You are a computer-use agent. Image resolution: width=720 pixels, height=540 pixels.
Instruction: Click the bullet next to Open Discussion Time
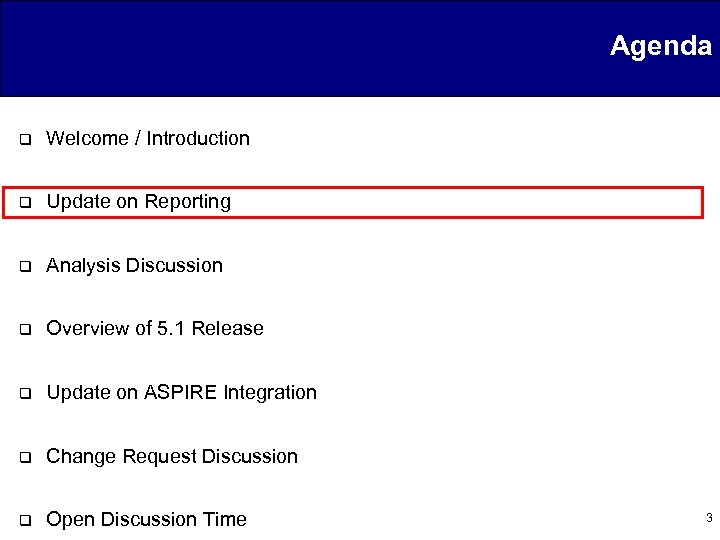(23, 520)
